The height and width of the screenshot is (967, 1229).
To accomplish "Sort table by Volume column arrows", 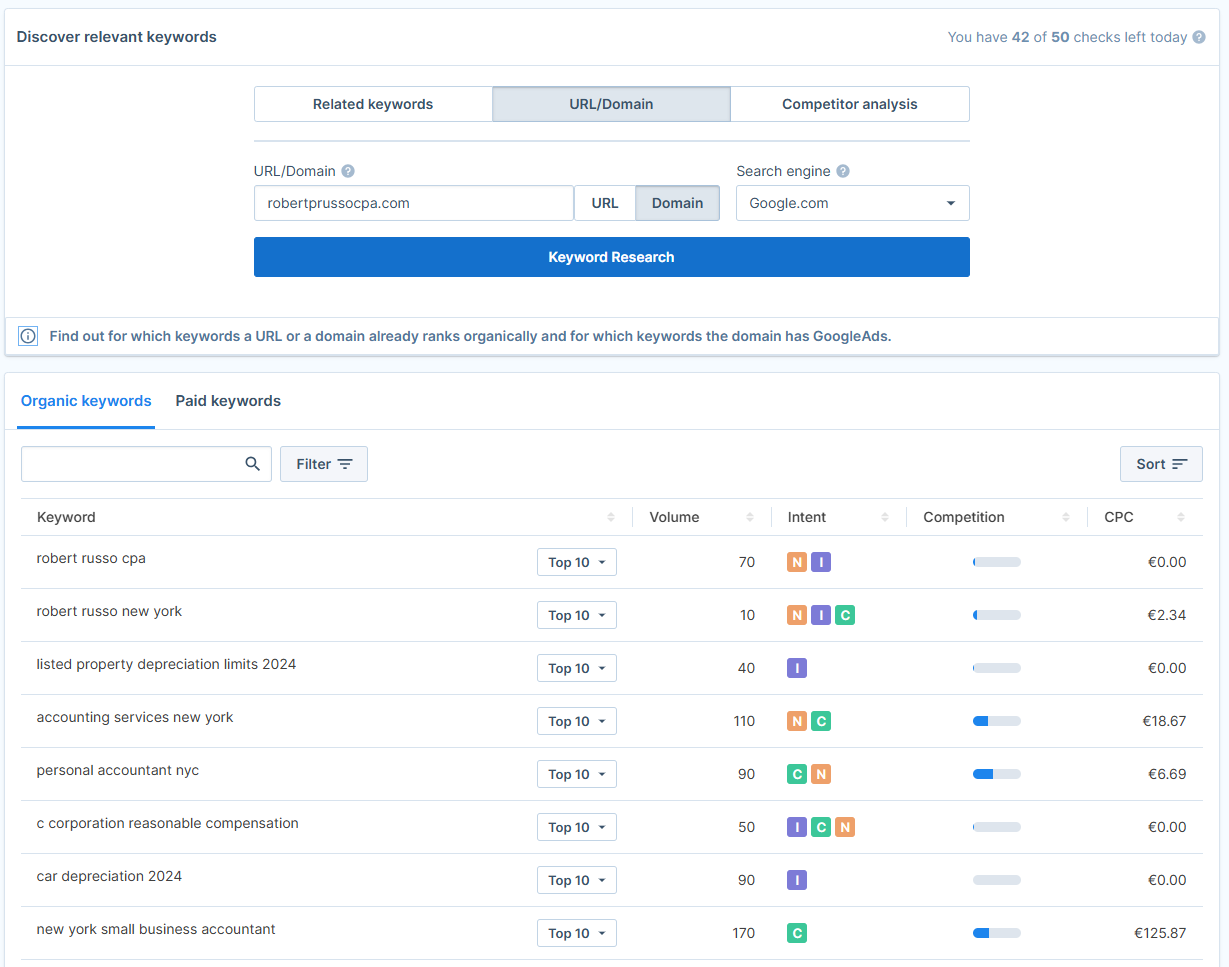I will click(750, 517).
